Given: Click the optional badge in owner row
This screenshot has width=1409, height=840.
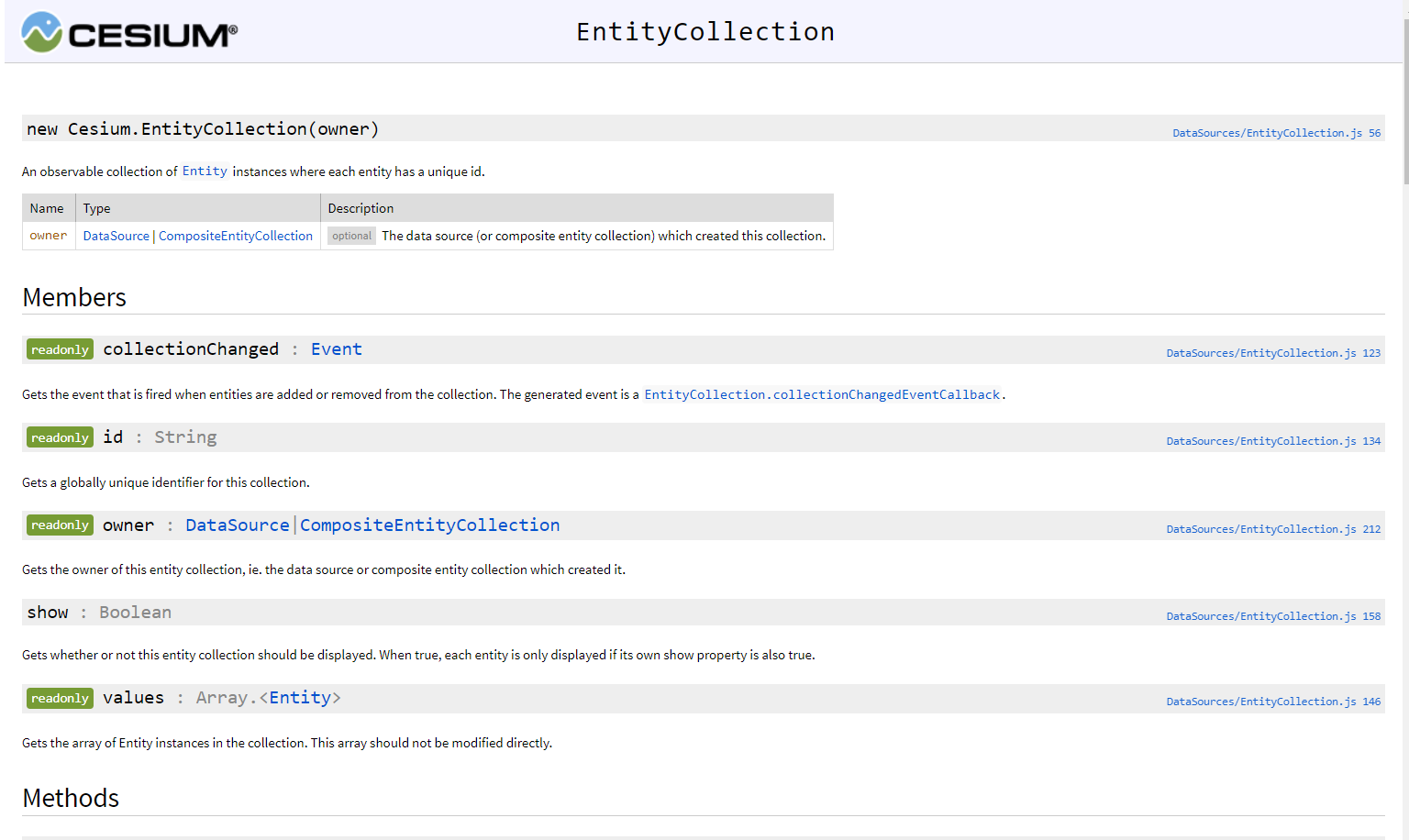Looking at the screenshot, I should (x=352, y=236).
